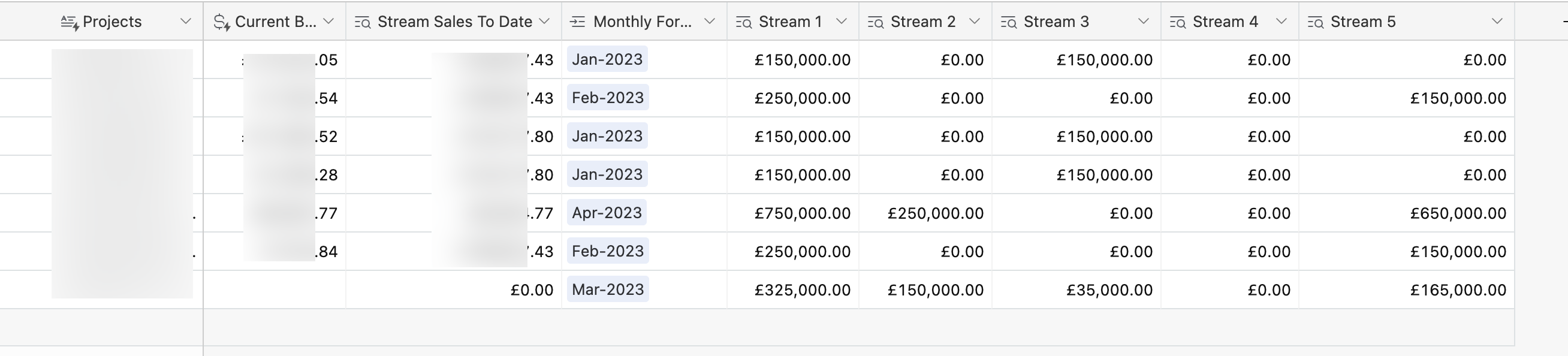
Task: Select the Apr-2023 linked record tag
Action: [x=607, y=212]
